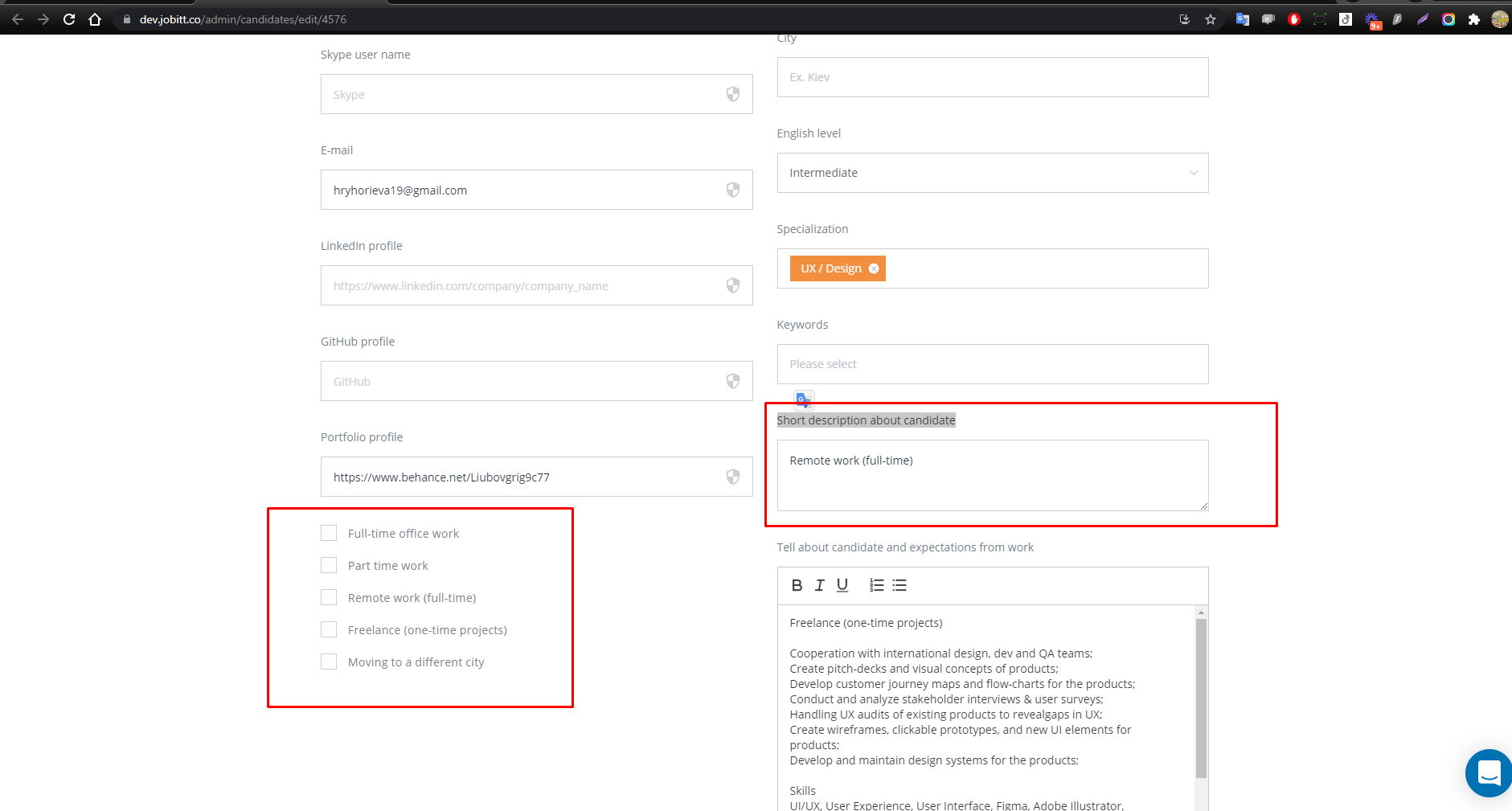Viewport: 1512px width, 811px height.
Task: Open the gray S-shaped extension
Action: (1397, 19)
